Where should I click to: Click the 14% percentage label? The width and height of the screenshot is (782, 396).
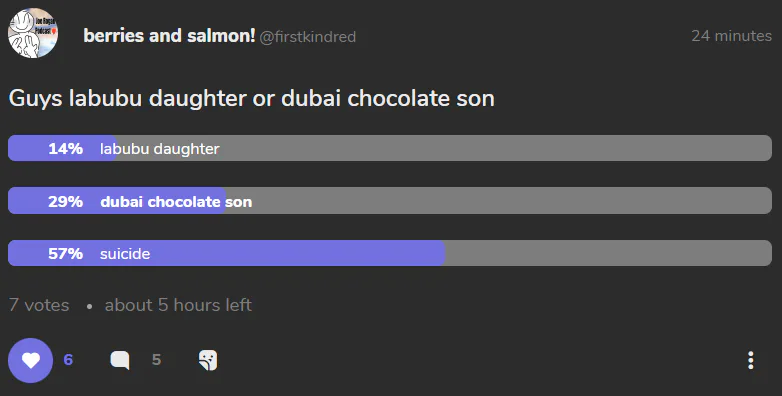65,149
